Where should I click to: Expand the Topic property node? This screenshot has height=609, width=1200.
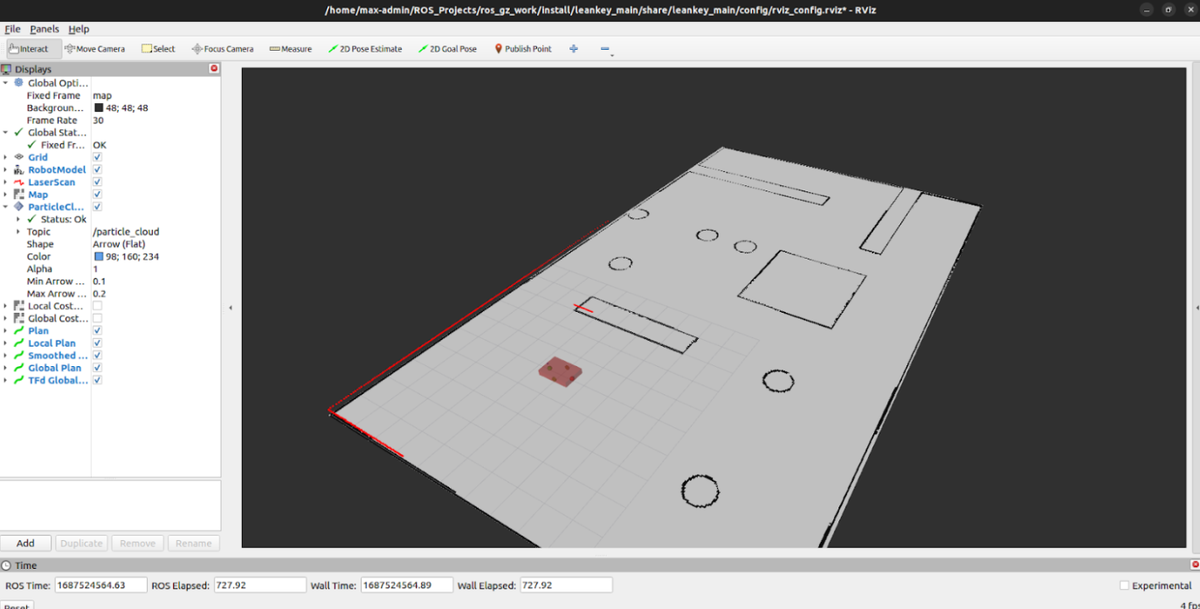18,231
